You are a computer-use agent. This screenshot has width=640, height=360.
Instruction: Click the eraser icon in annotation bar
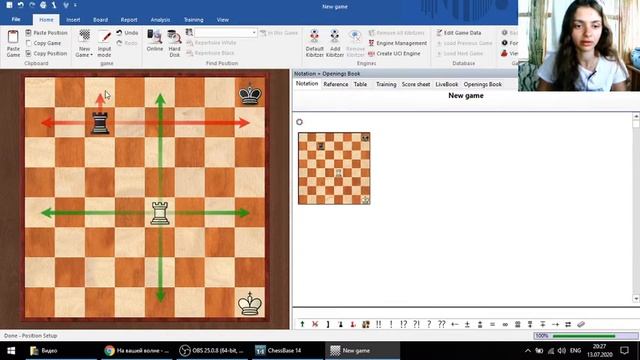581,324
